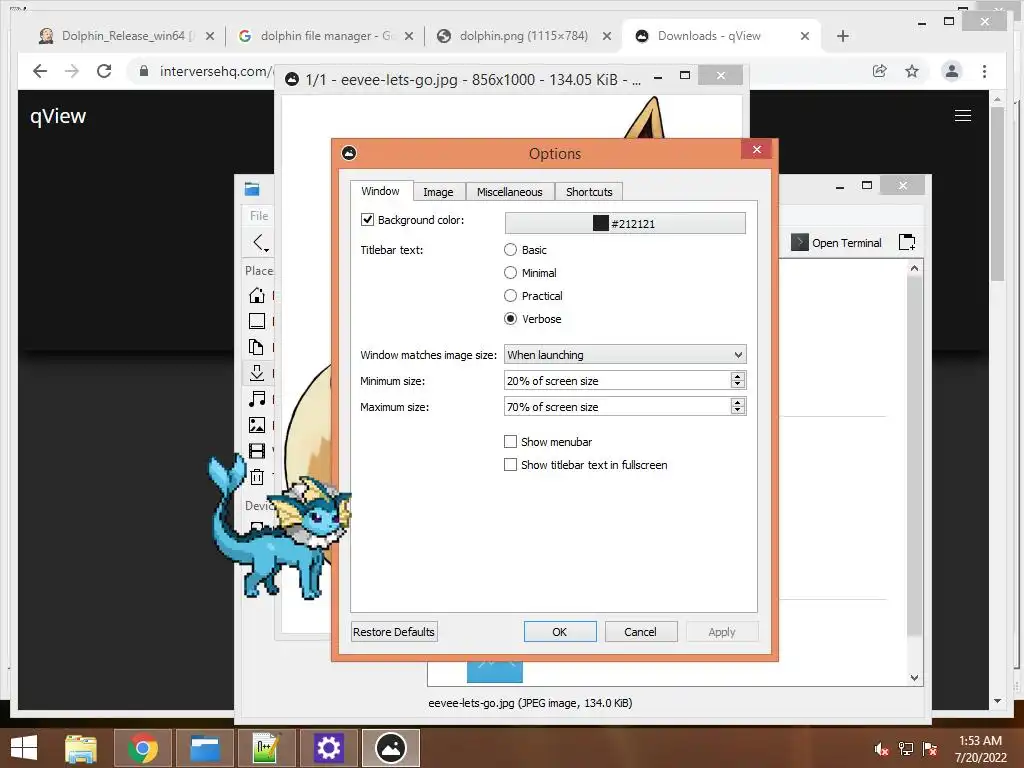Select the Trash place in Dolphin

coord(257,477)
